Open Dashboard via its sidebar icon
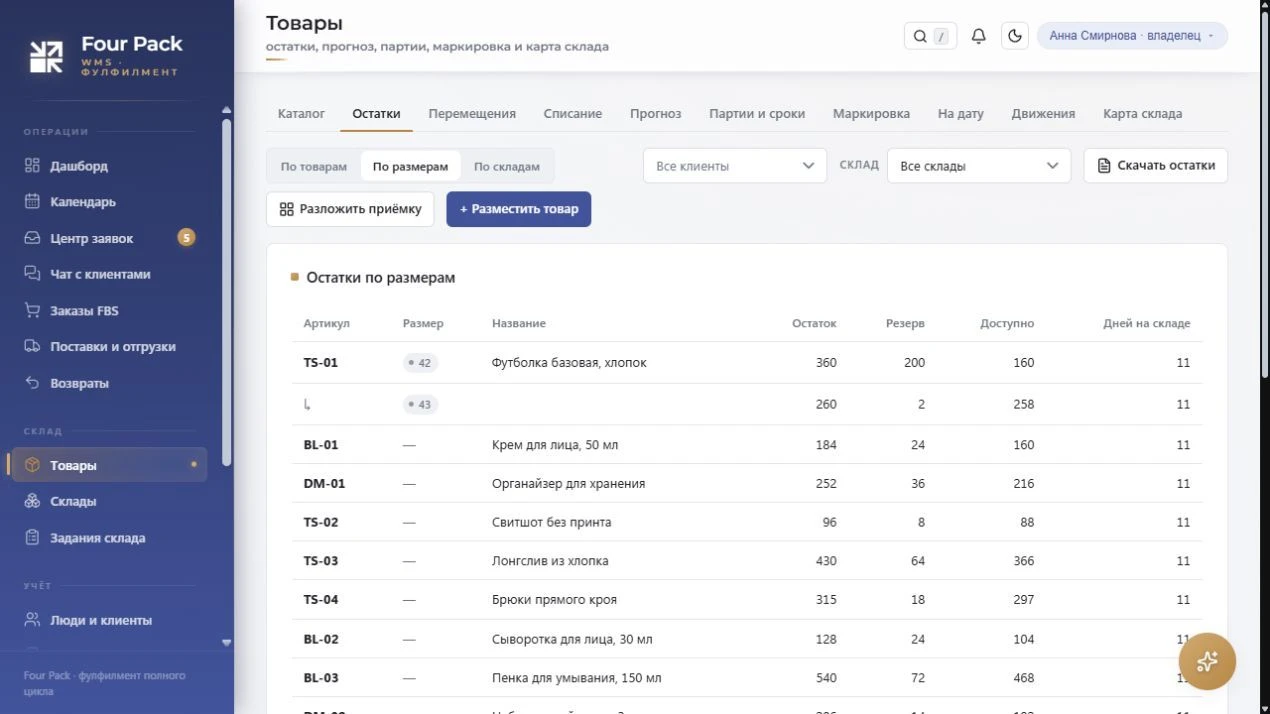Viewport: 1270px width, 714px height. coord(32,166)
